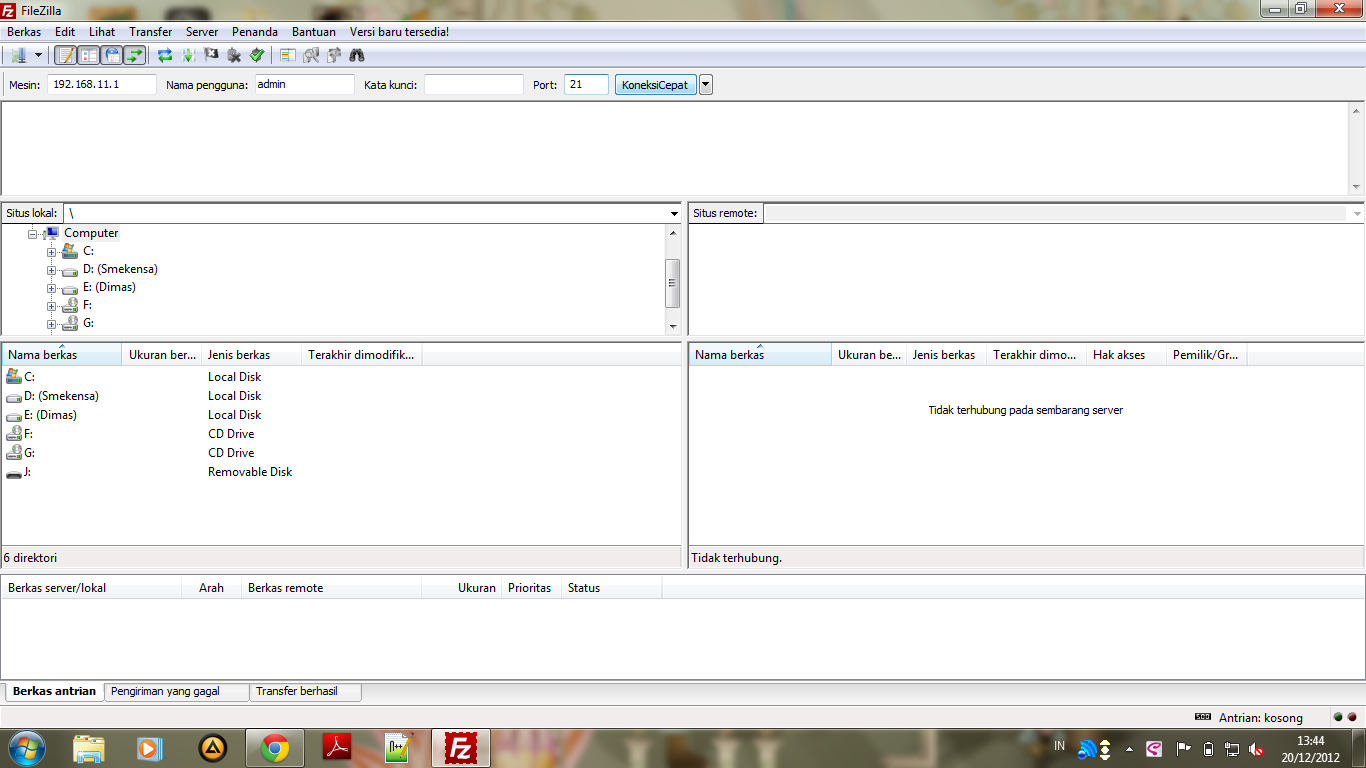Open the Situs remote path dropdown
Viewport: 1366px width, 768px height.
1357,214
